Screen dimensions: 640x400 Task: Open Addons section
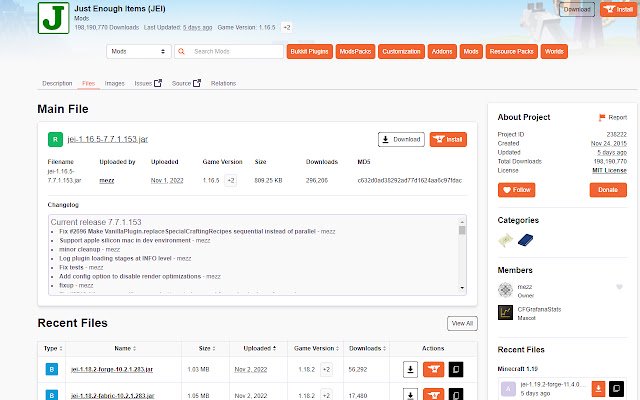coord(442,51)
